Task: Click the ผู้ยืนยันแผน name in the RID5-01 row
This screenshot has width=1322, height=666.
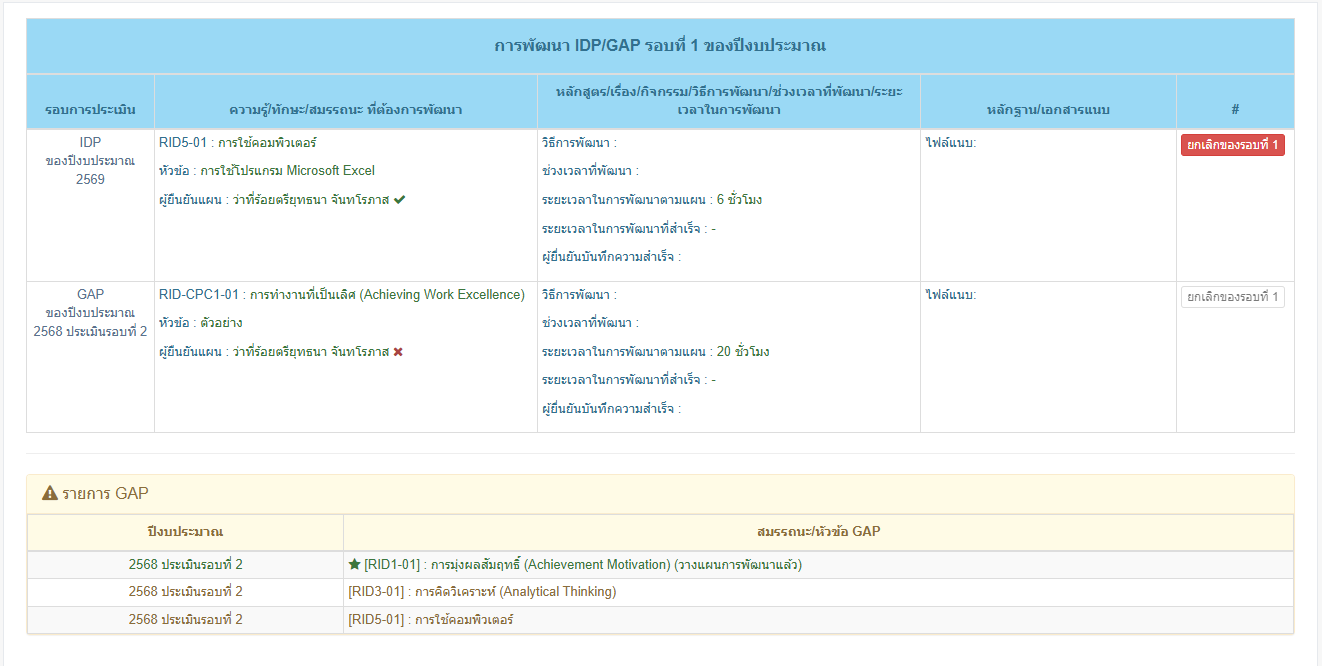Action: point(310,200)
